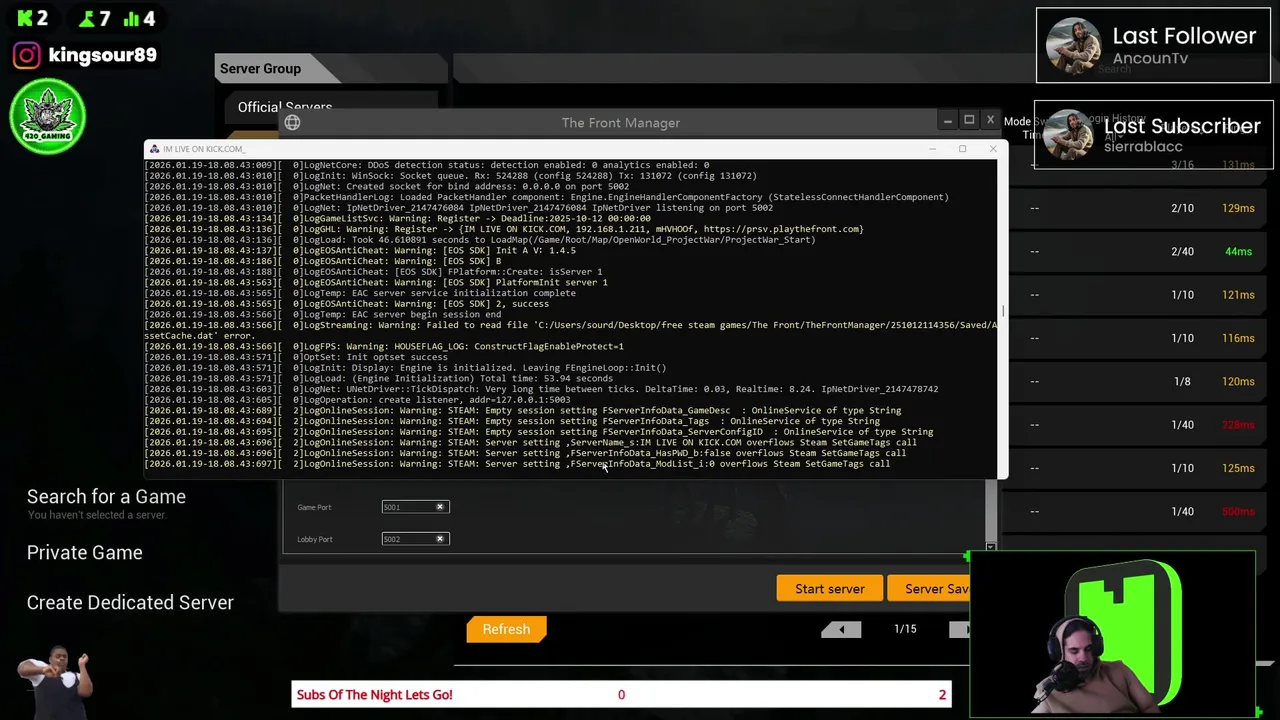Open Create Dedicated Server

point(130,603)
